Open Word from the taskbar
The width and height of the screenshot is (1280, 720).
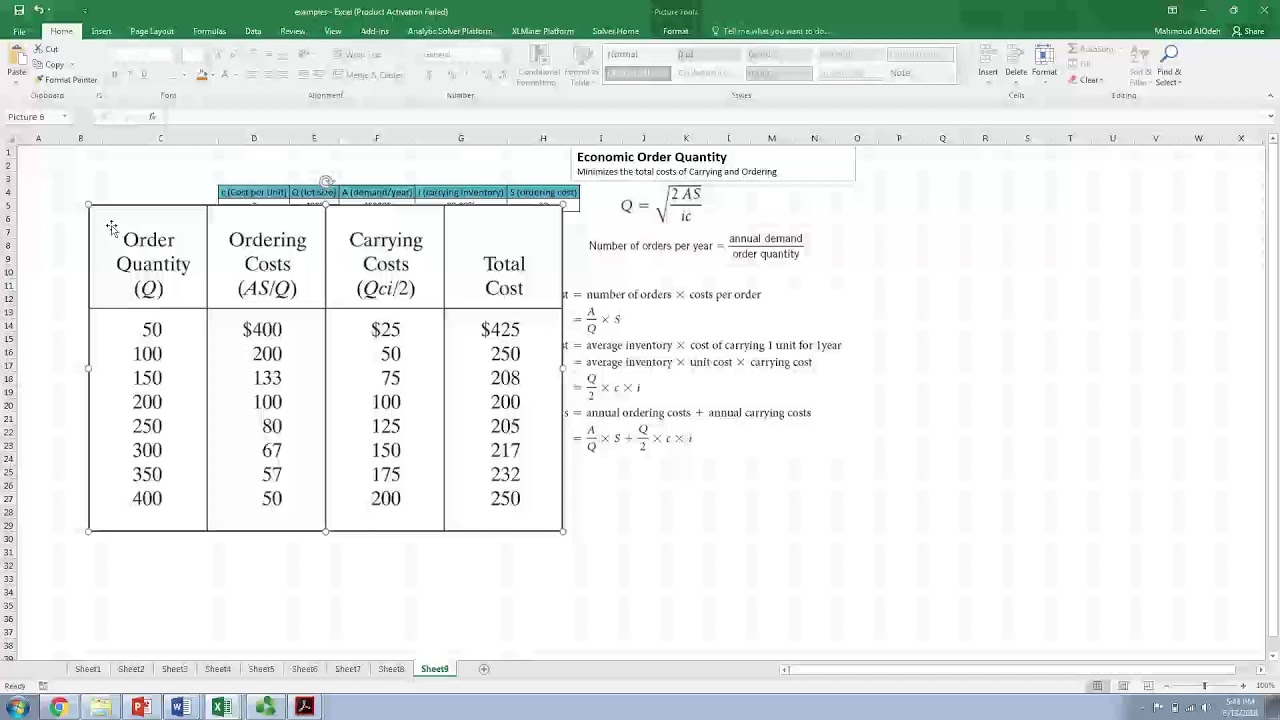(x=181, y=708)
